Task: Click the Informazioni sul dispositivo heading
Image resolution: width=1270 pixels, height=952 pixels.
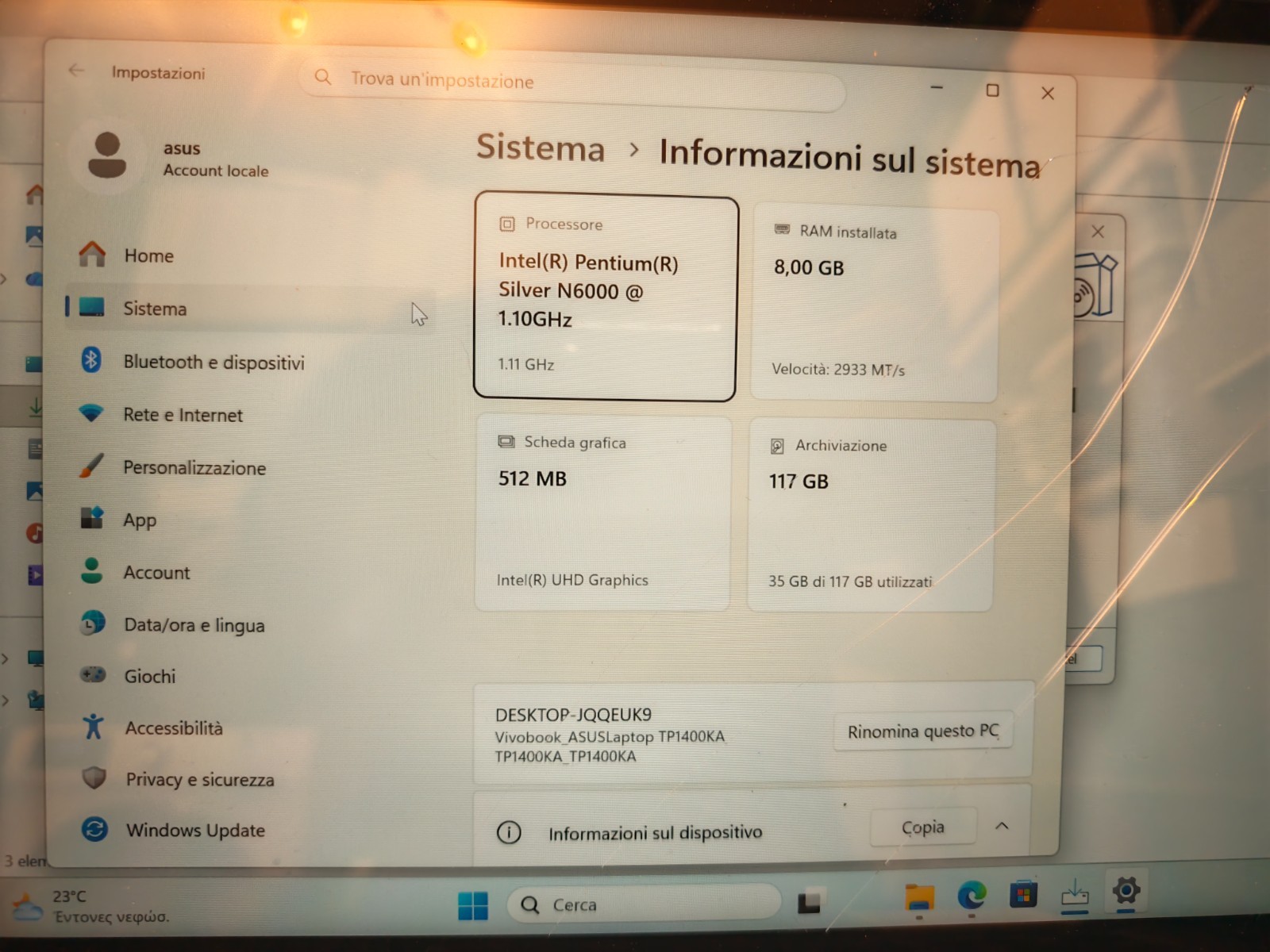Action: point(655,832)
